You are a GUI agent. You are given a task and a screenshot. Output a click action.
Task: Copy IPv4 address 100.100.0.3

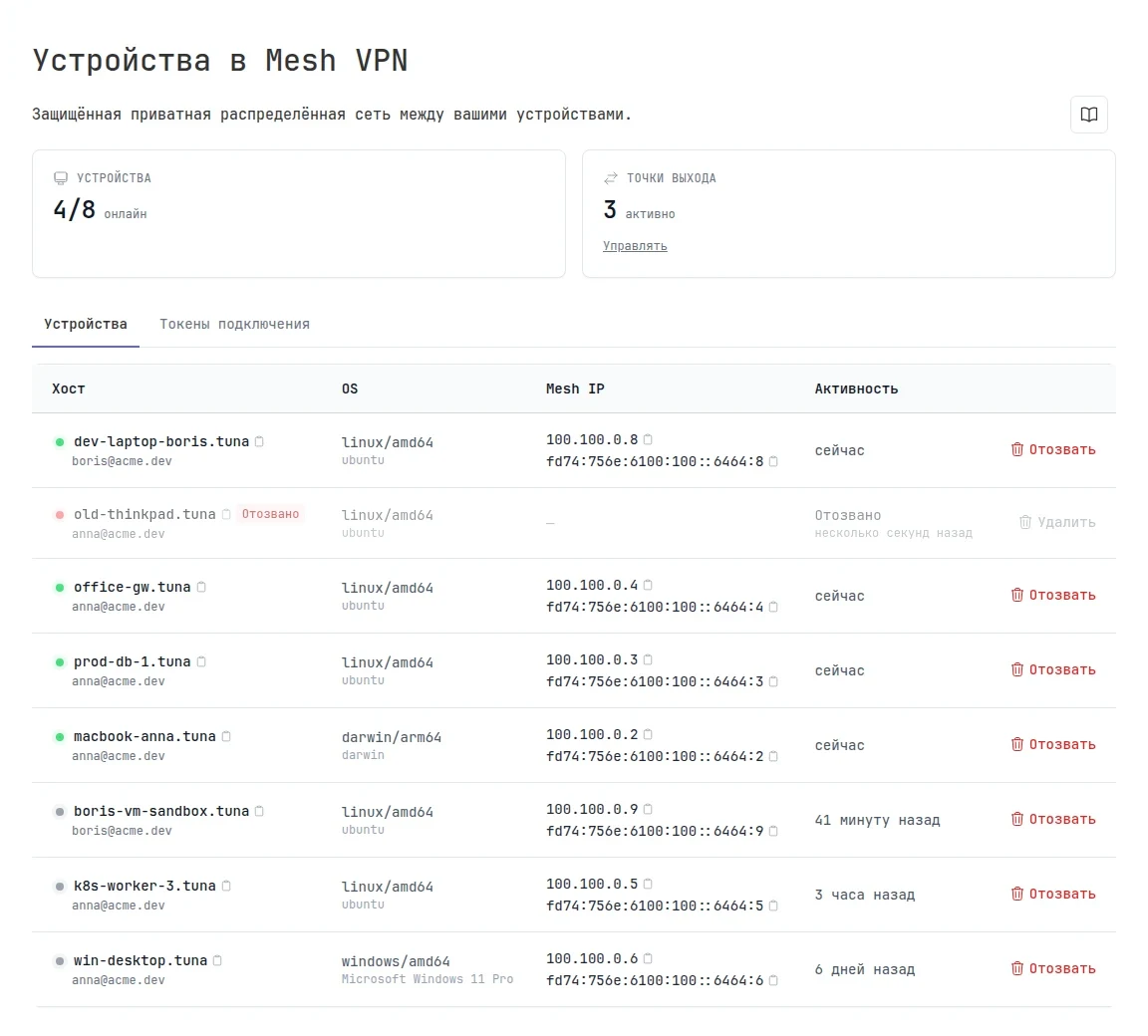(648, 659)
